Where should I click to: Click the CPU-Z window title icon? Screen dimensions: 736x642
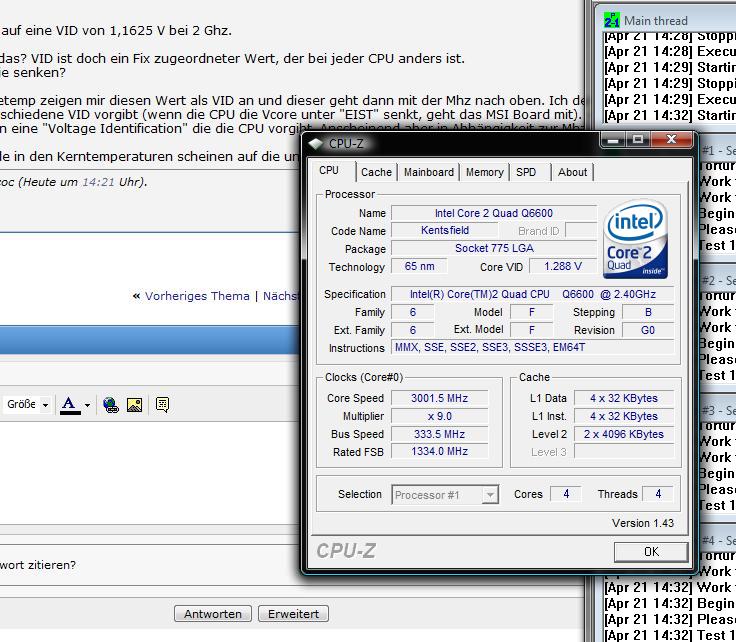click(316, 144)
